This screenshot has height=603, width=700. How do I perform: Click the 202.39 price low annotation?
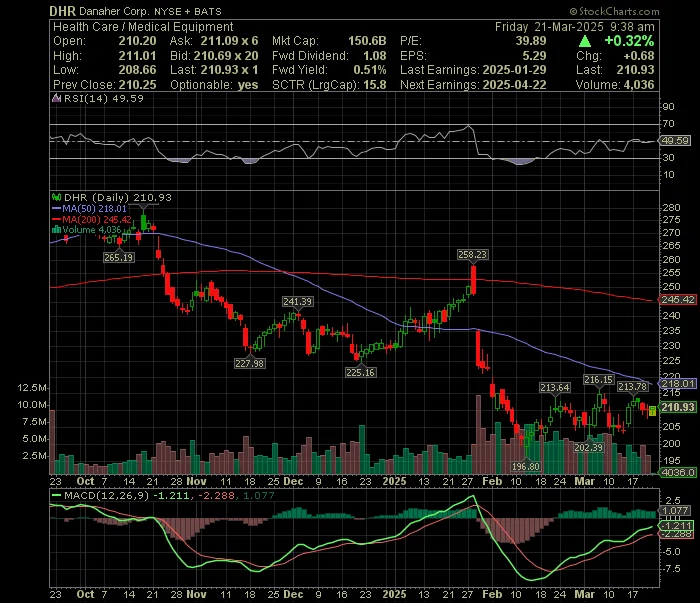pos(588,447)
